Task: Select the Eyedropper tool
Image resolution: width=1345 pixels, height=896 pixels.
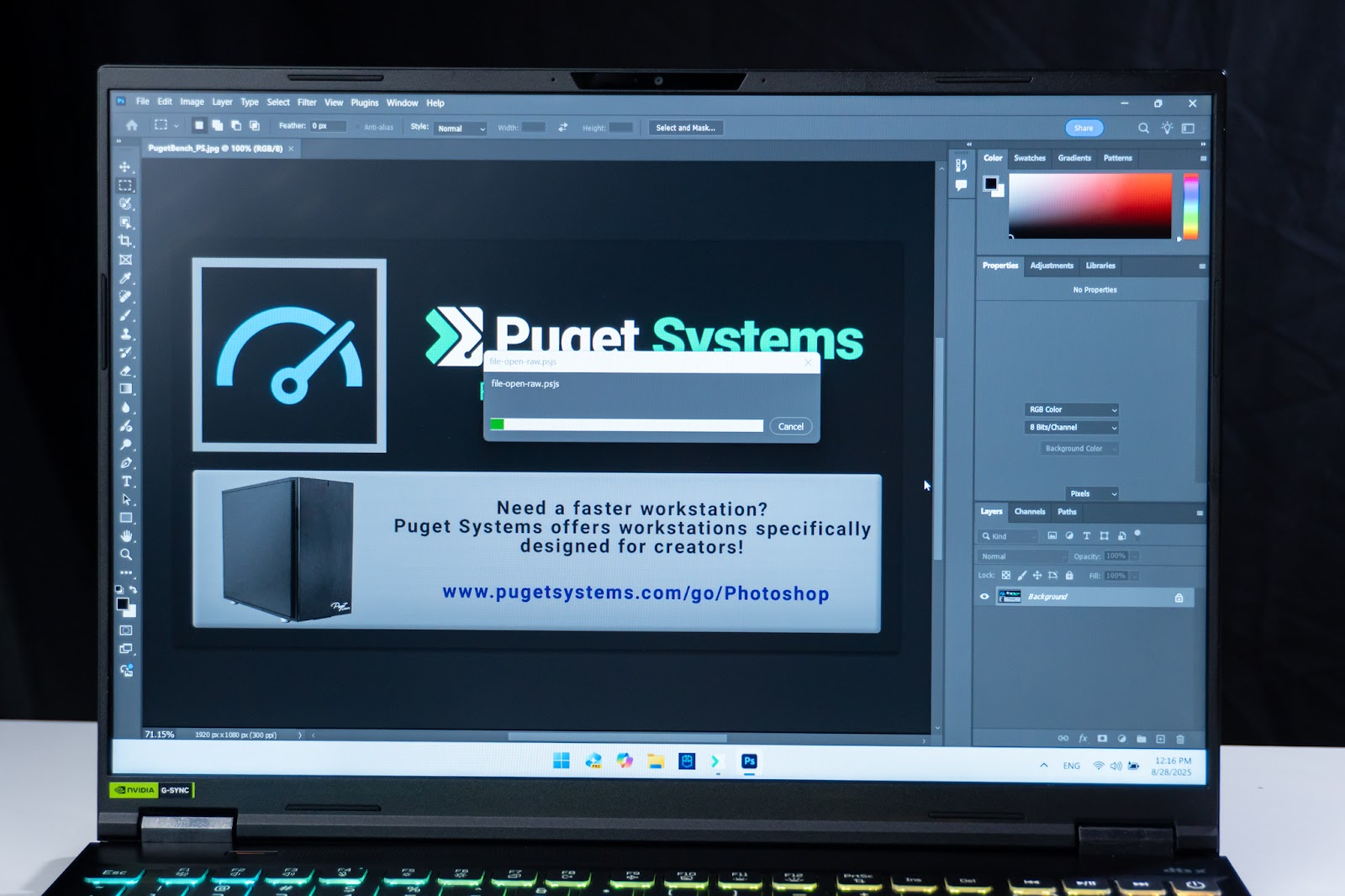Action: coord(125,278)
